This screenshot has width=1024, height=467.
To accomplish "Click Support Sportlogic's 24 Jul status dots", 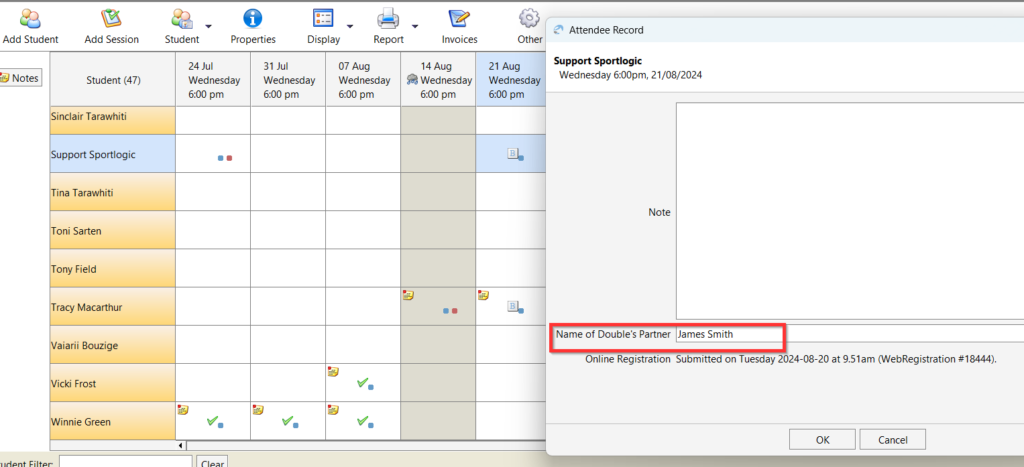I will [225, 158].
